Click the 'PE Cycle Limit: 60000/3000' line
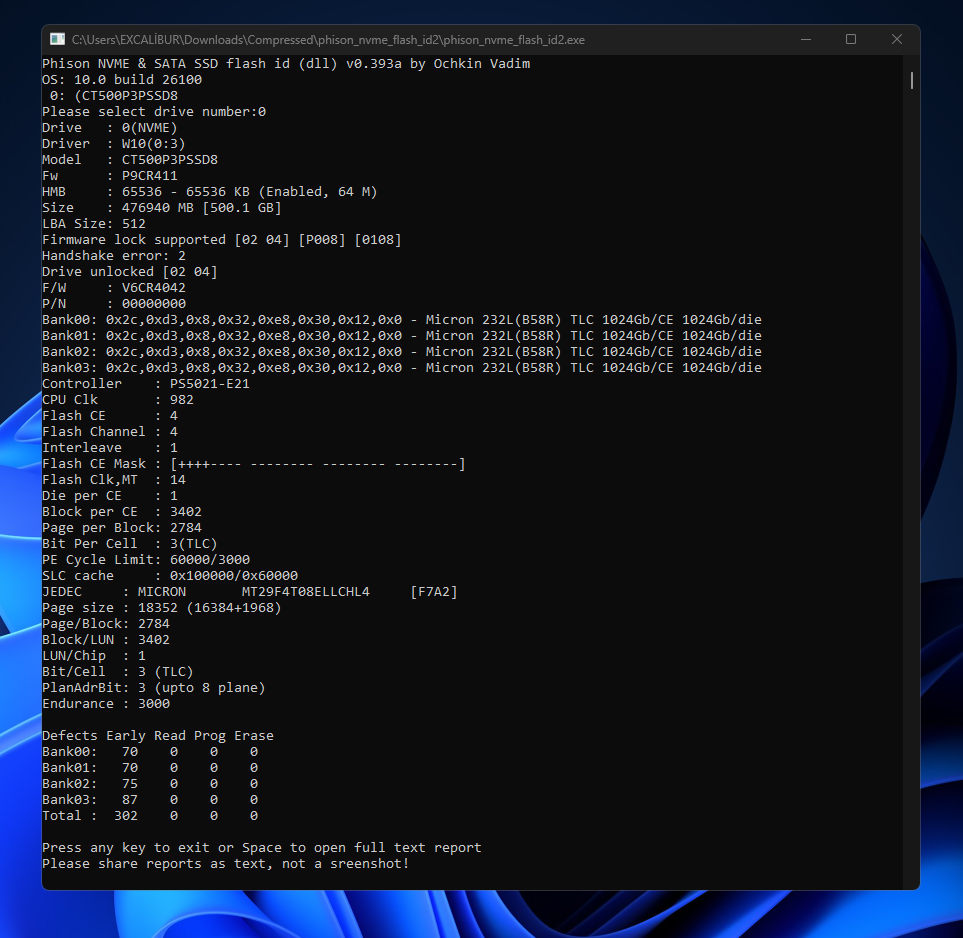 (146, 559)
